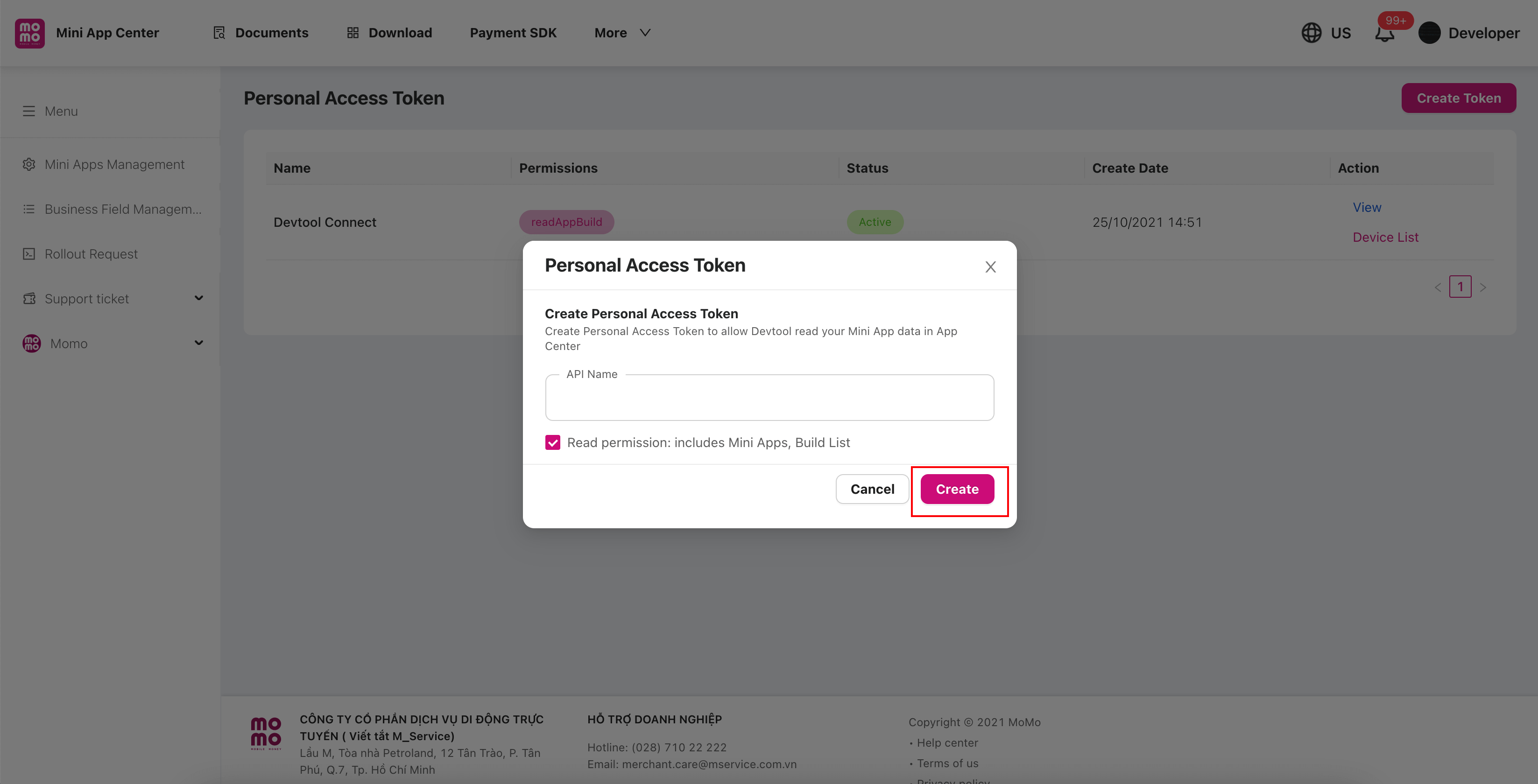
Task: Open the notification bell icon
Action: coord(1384,34)
